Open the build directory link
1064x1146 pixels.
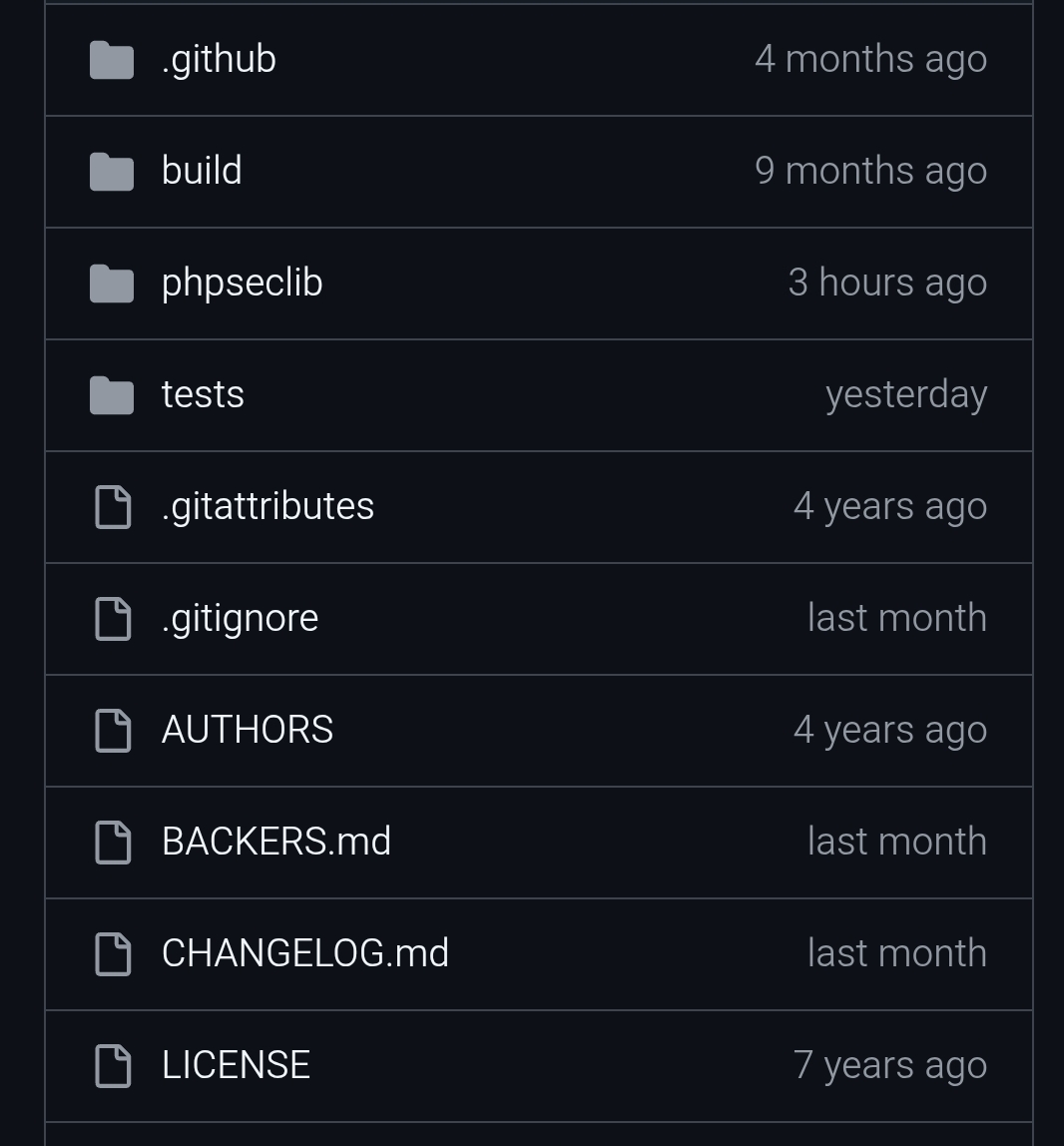point(202,172)
